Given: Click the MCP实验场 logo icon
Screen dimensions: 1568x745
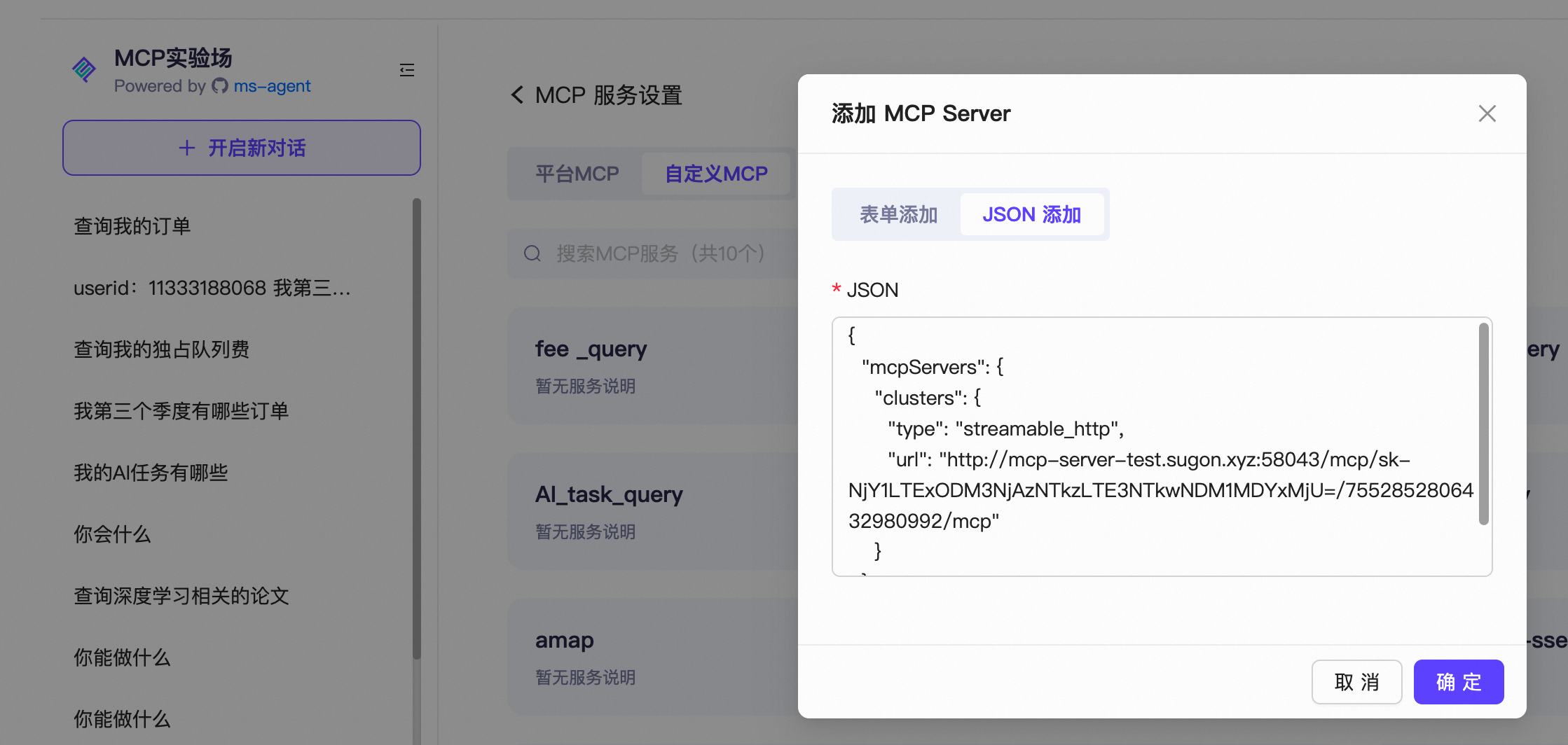Looking at the screenshot, I should [84, 69].
